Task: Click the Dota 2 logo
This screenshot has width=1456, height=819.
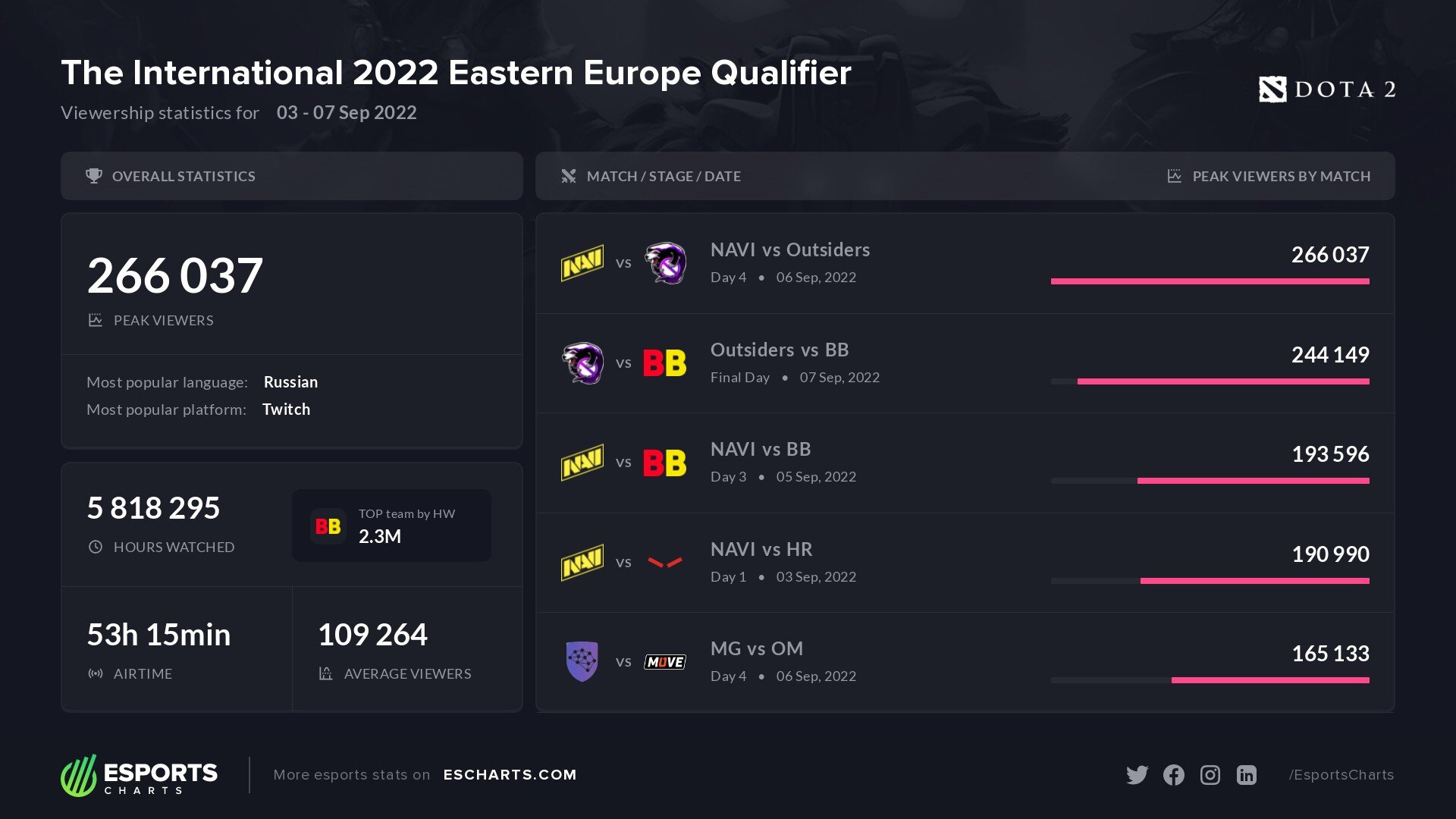Action: [x=1326, y=89]
